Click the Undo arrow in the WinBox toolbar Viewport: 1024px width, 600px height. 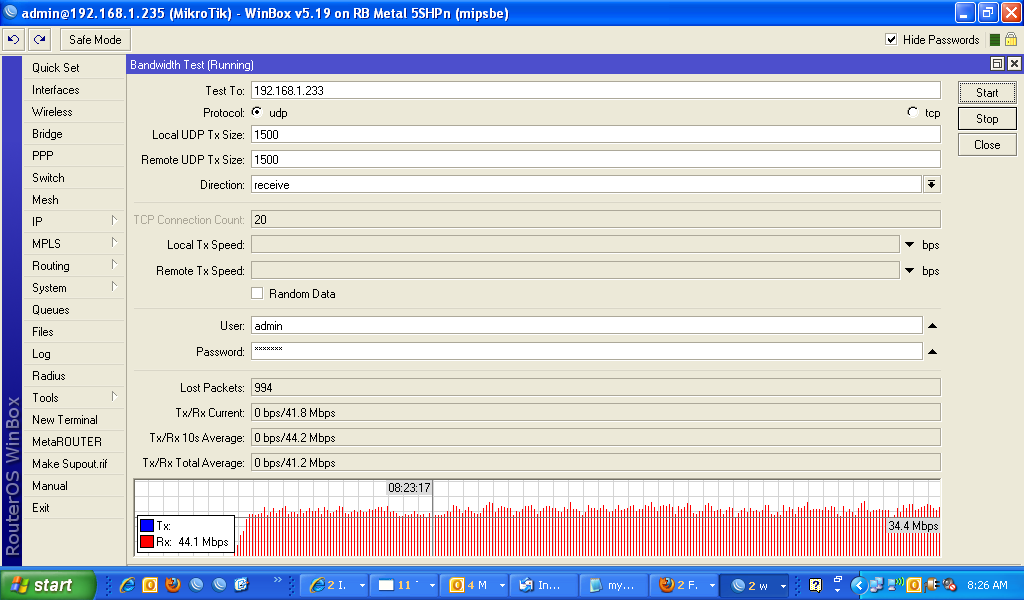click(13, 40)
